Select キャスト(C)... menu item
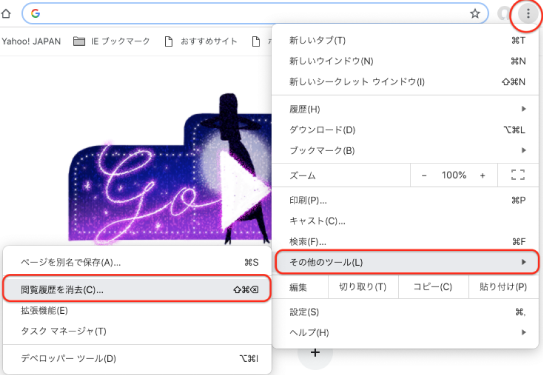This screenshot has height=375, width=543. tap(405, 221)
